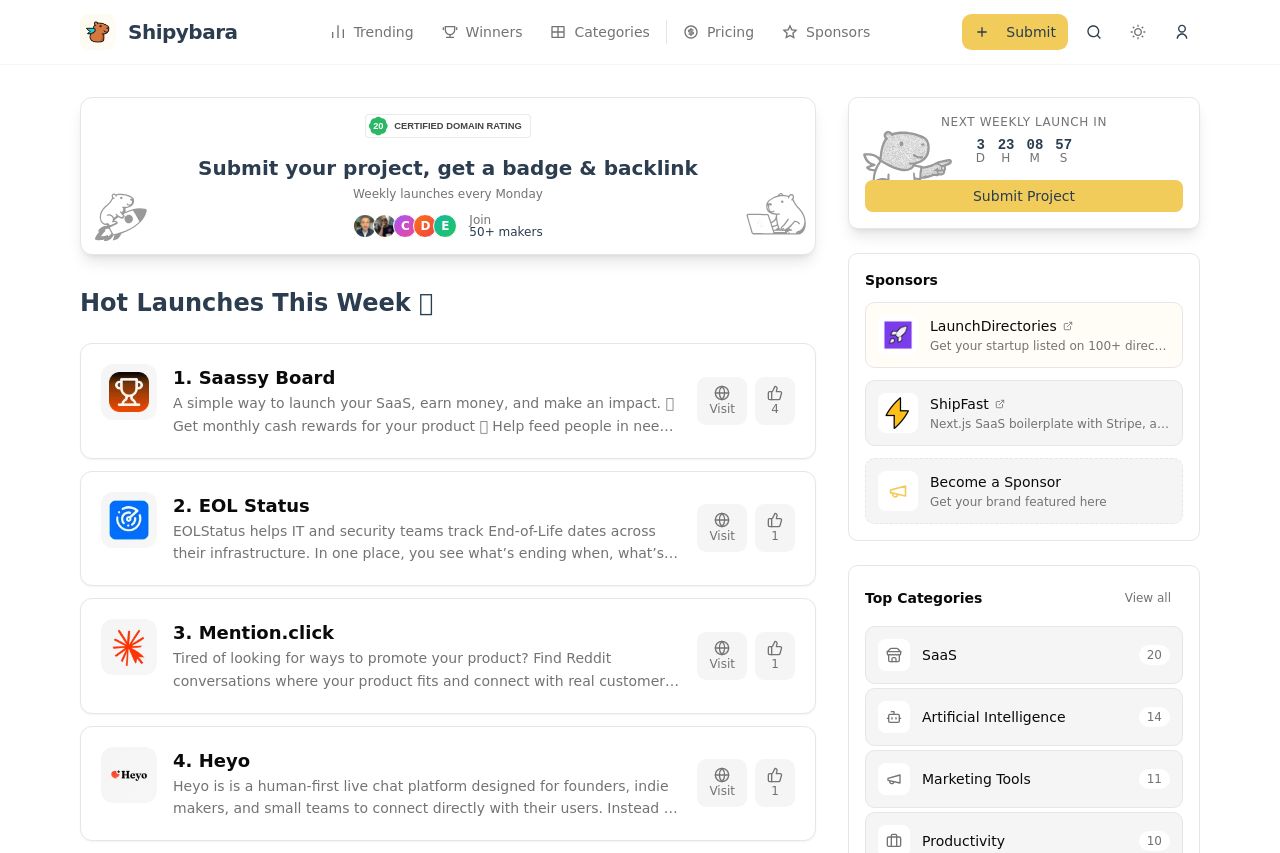Open the user account profile icon
1280x853 pixels.
[1182, 32]
